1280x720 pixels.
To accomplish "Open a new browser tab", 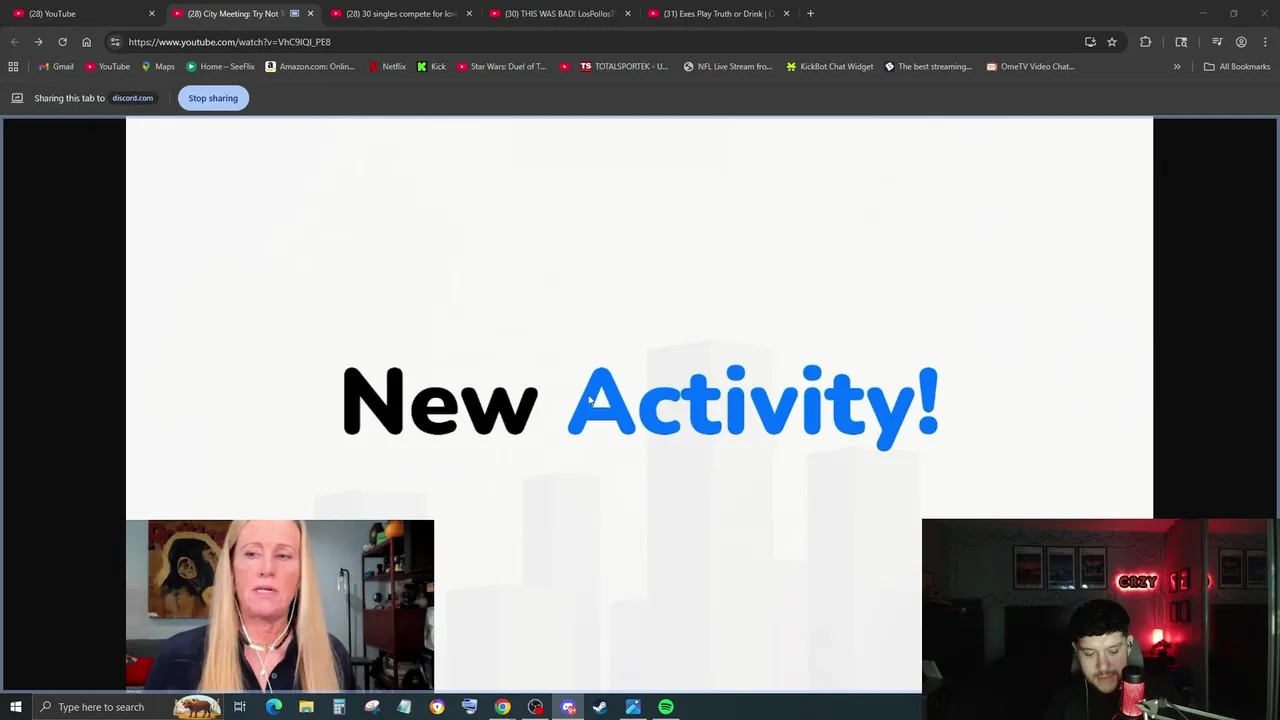I will [811, 14].
